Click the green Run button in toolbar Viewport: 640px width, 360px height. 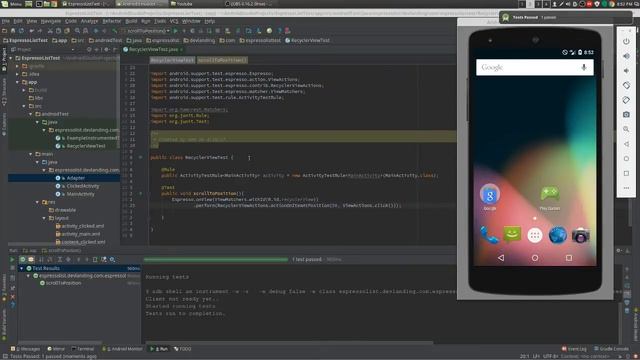(176, 31)
